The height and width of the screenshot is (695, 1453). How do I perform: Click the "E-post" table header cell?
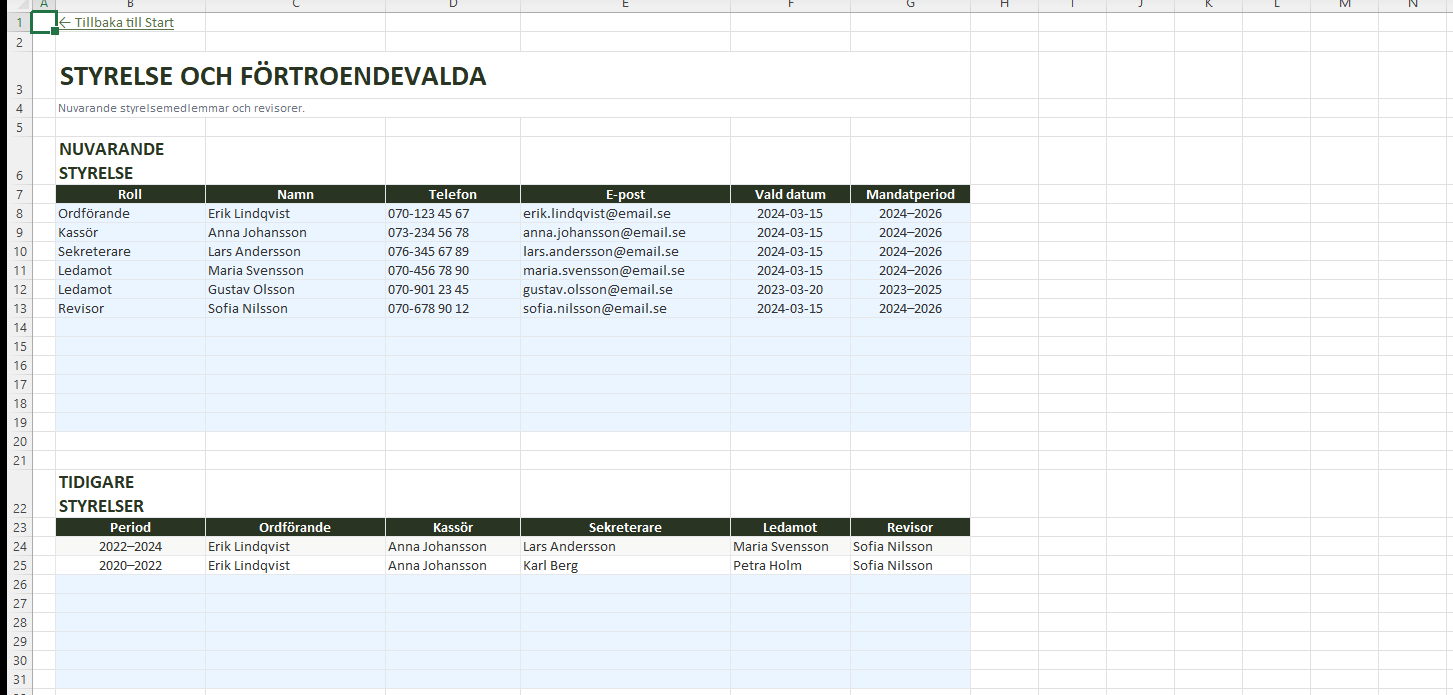click(x=625, y=194)
